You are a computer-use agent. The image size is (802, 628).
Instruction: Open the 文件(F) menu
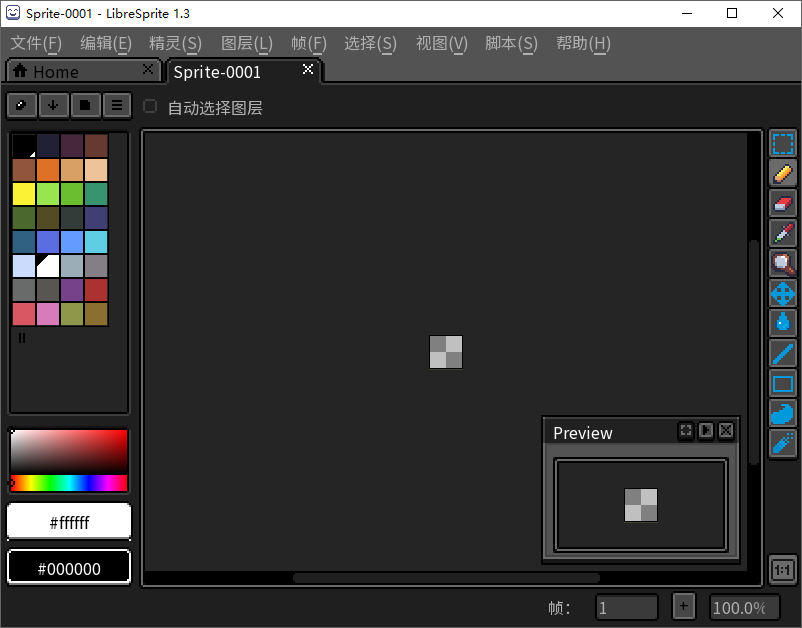click(x=36, y=43)
